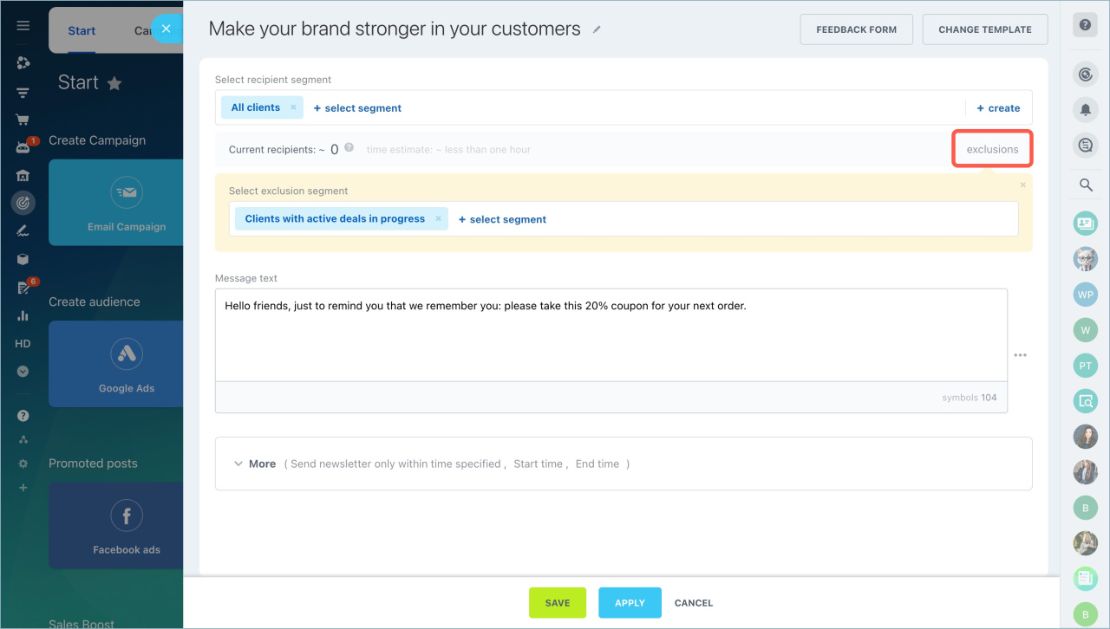Viewport: 1110px width, 629px height.
Task: Click the shopping cart icon in left sidebar
Action: (x=23, y=120)
